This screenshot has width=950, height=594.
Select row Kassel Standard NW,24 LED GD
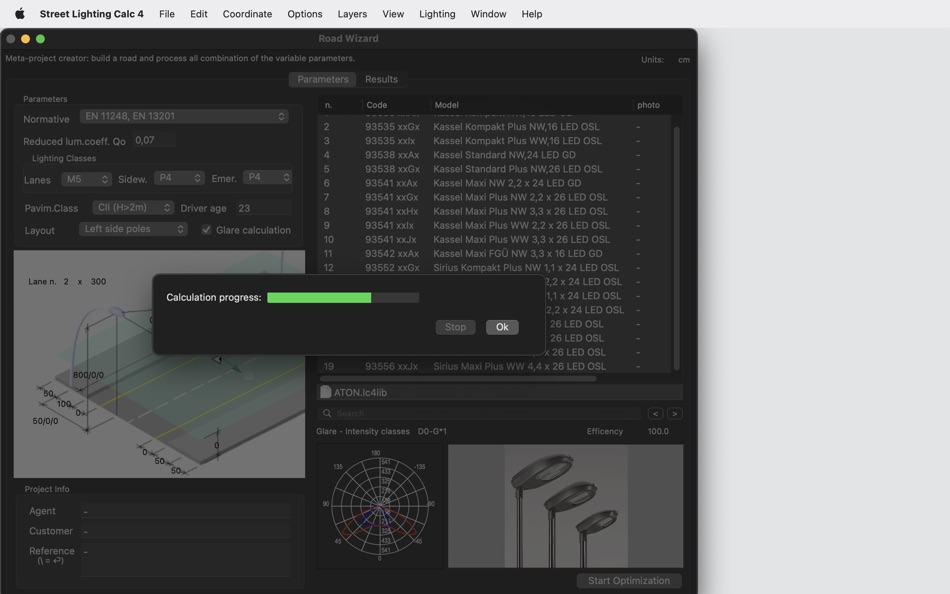tap(494, 155)
